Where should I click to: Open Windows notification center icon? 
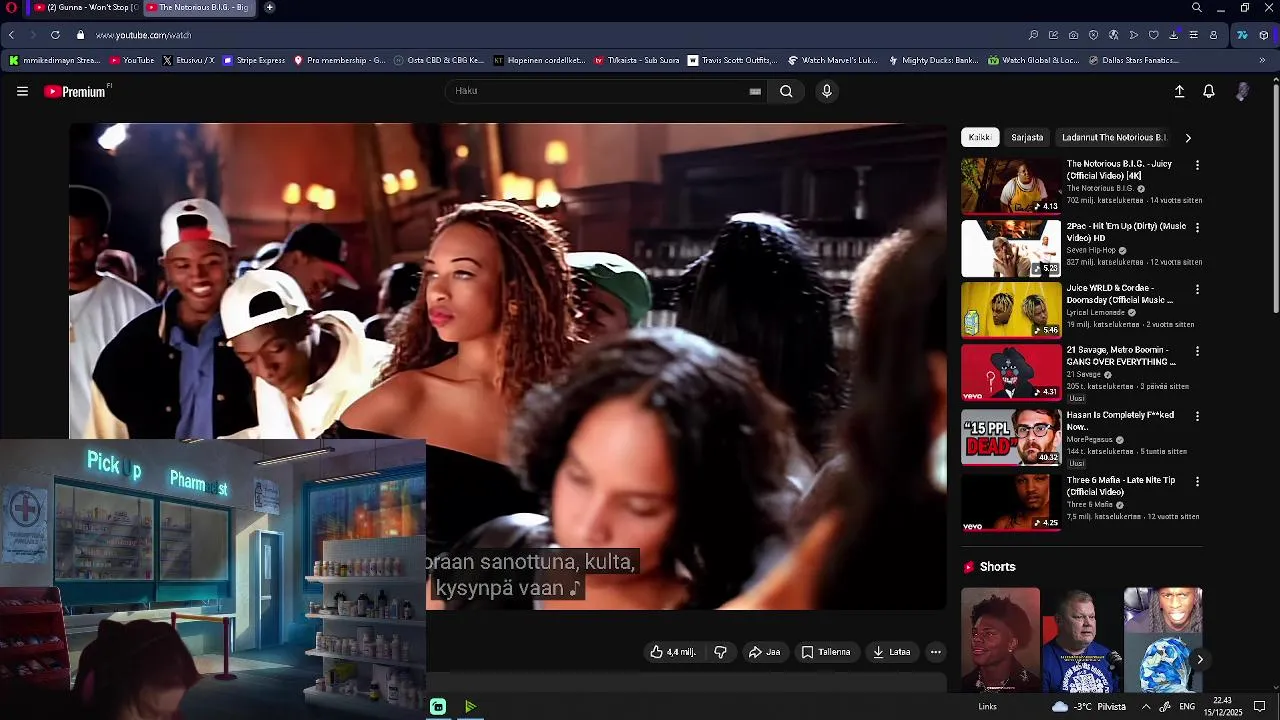coord(1260,707)
